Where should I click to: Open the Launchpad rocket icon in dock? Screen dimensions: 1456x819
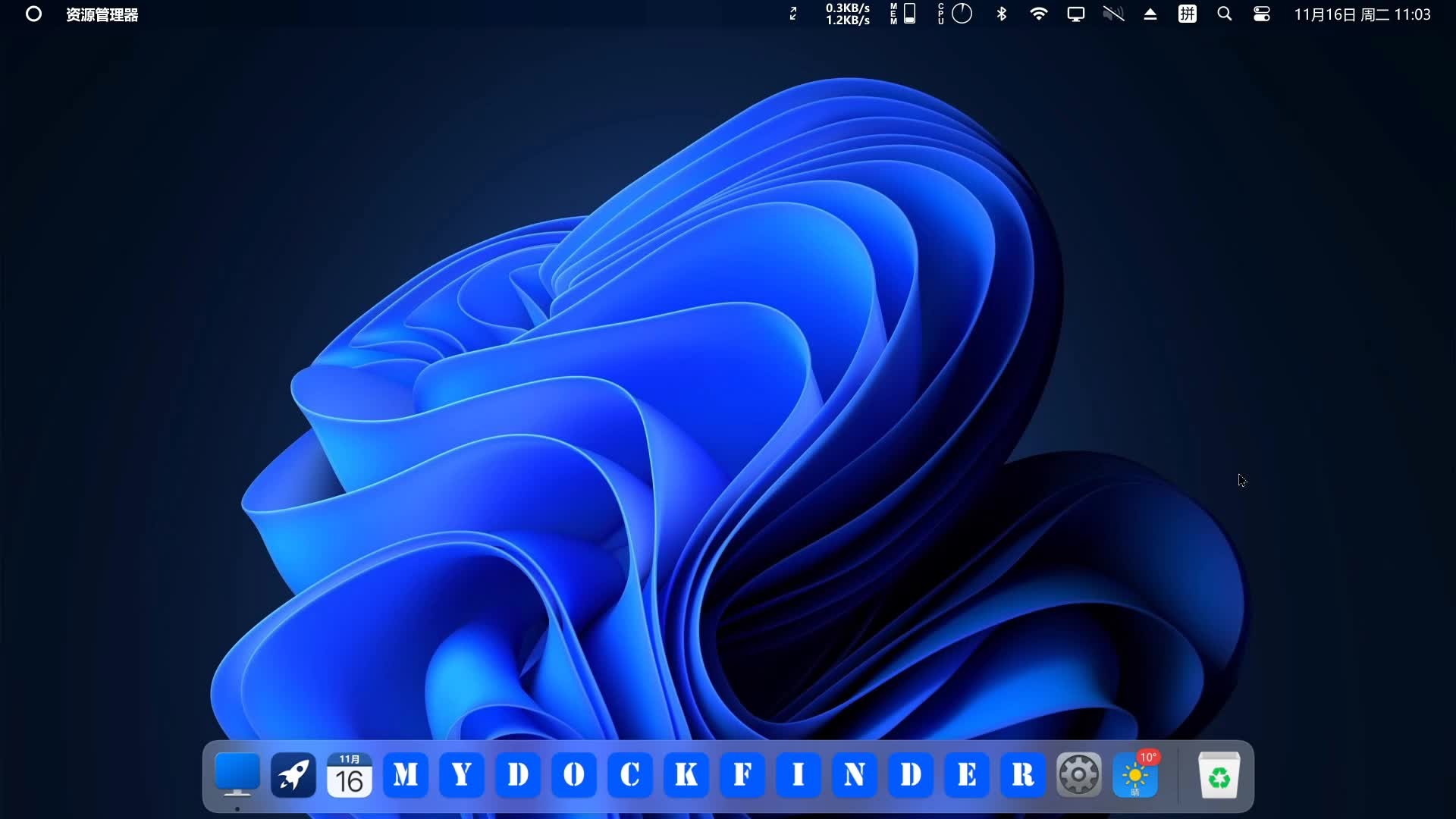(x=293, y=775)
